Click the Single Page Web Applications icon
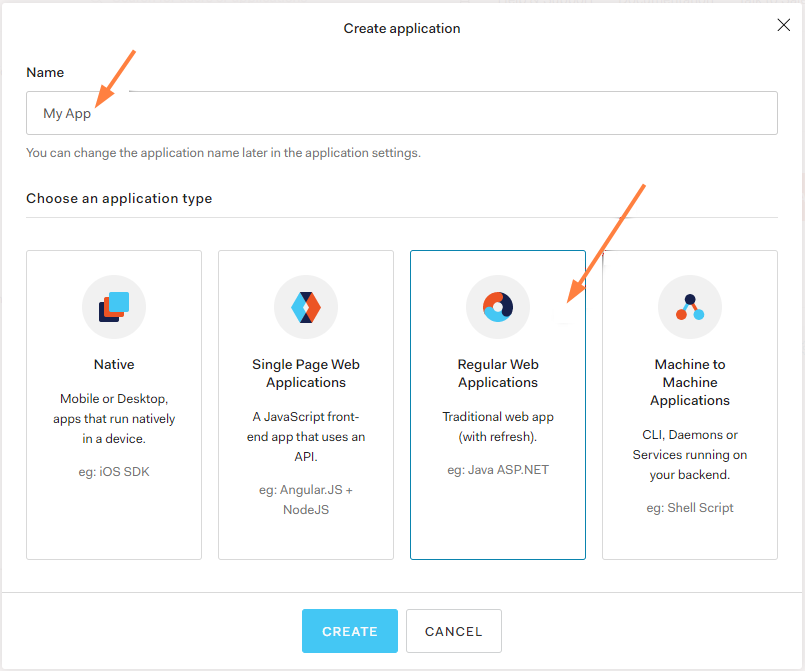Image resolution: width=805 pixels, height=671 pixels. pyautogui.click(x=306, y=307)
